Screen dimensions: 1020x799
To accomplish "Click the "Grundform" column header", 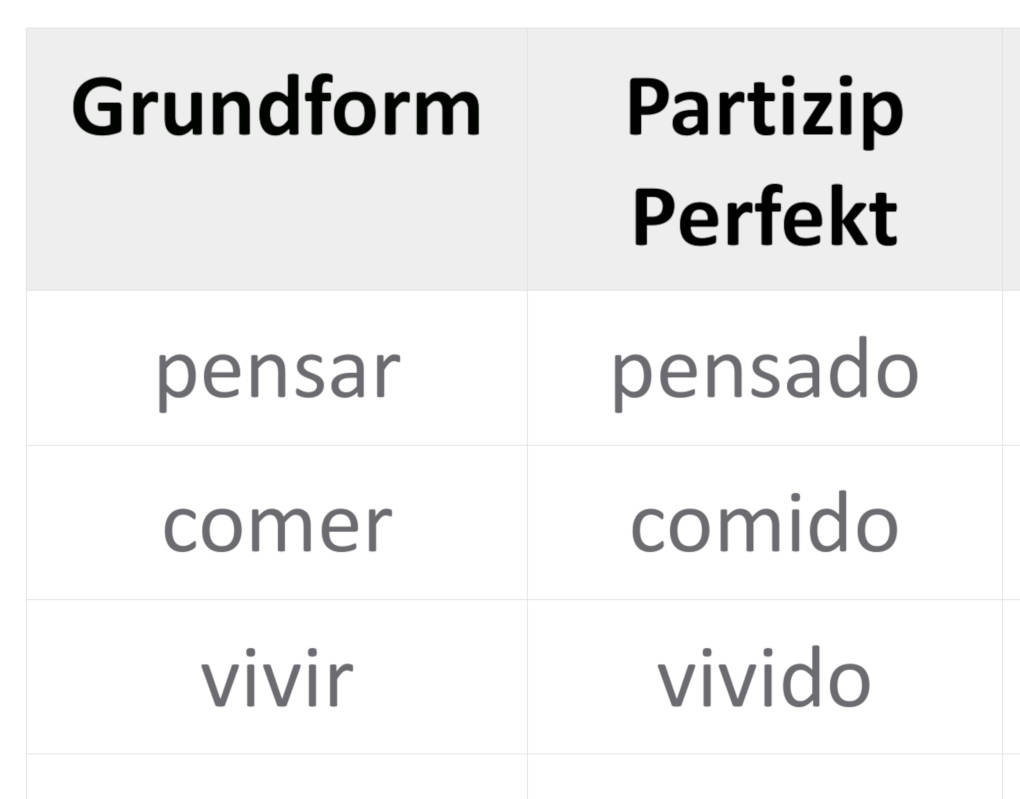I will tap(276, 108).
